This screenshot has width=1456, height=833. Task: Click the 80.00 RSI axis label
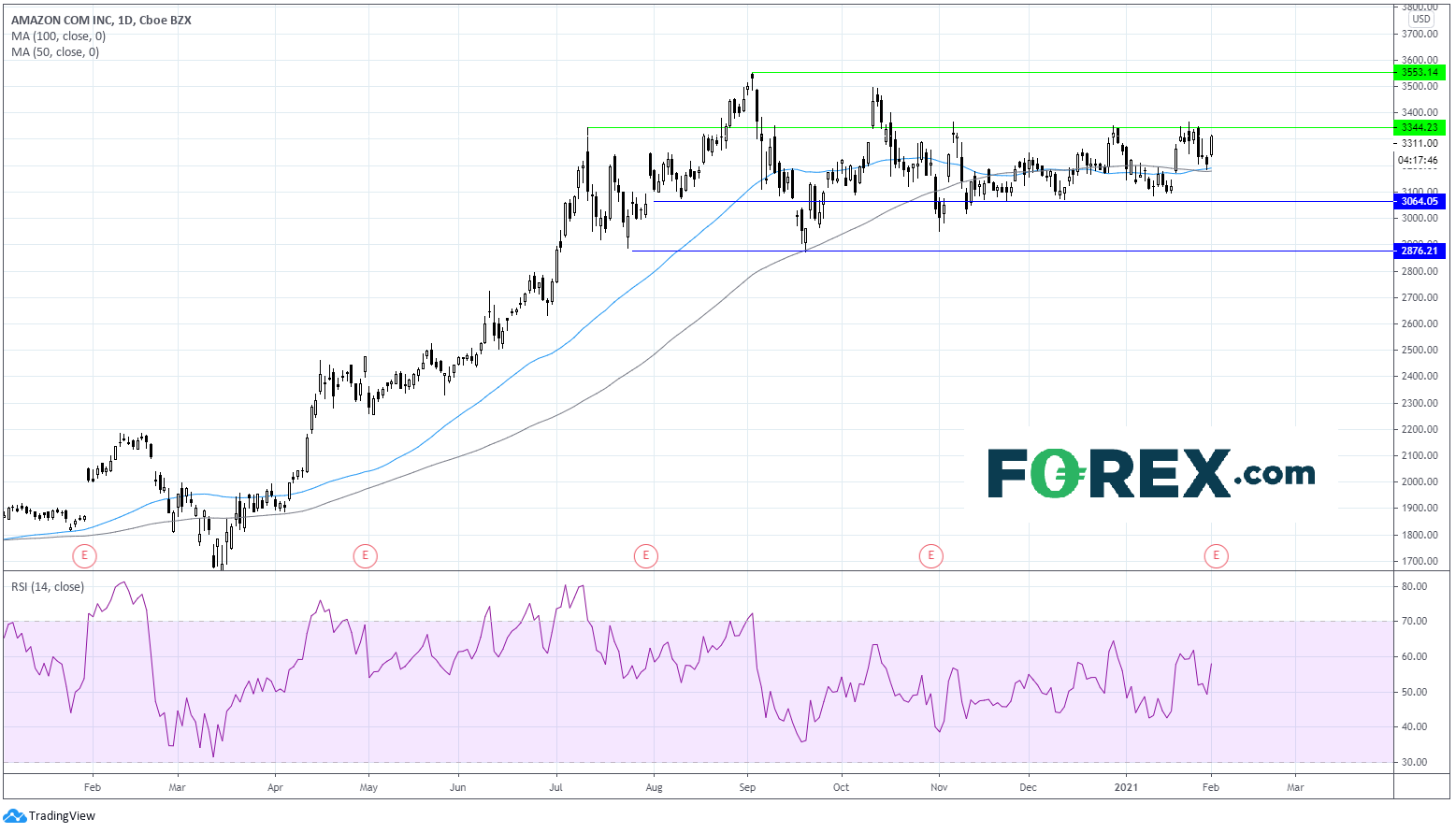(x=1416, y=586)
